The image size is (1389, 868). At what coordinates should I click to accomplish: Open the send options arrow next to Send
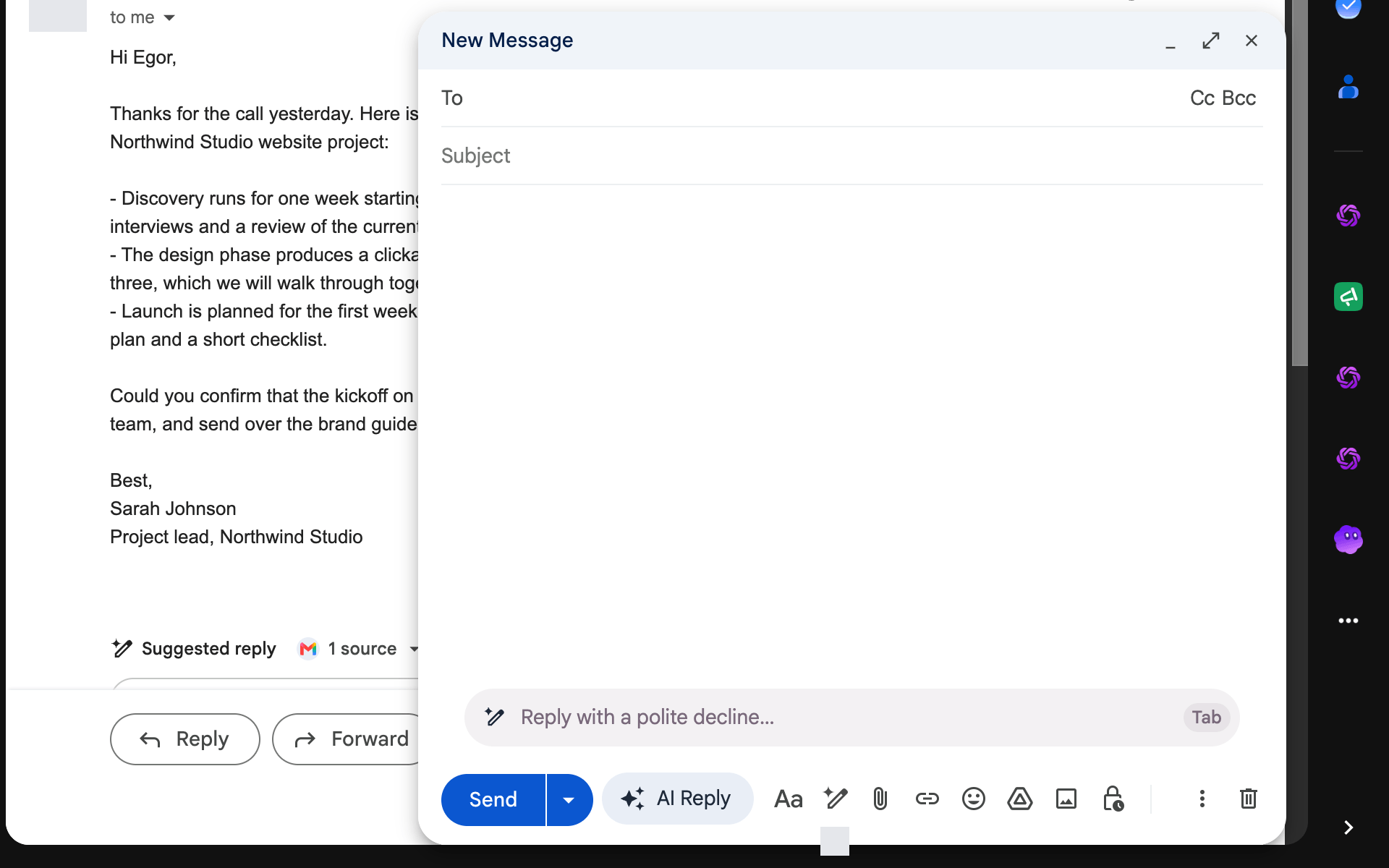coord(569,799)
